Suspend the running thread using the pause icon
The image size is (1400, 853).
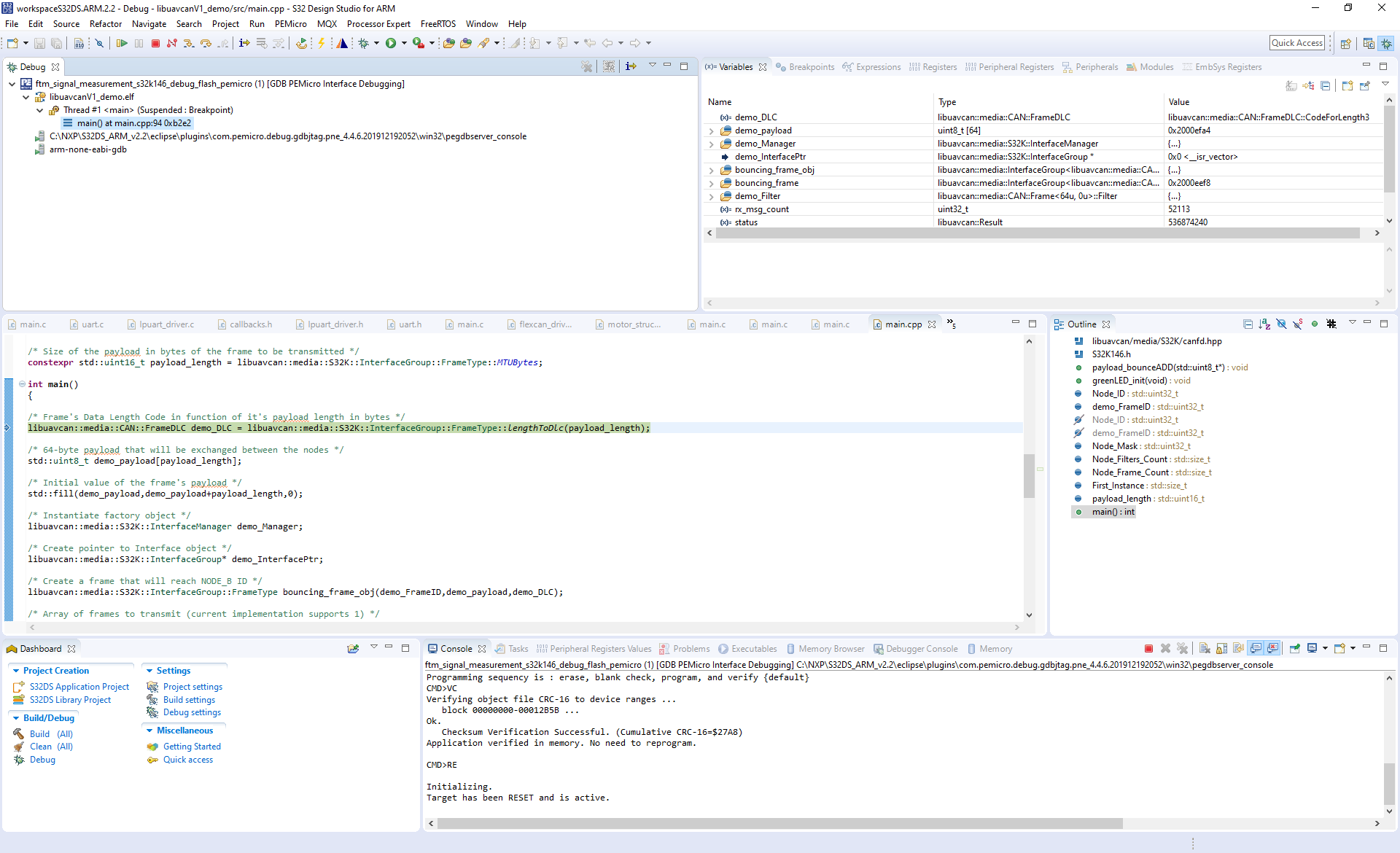click(x=139, y=42)
